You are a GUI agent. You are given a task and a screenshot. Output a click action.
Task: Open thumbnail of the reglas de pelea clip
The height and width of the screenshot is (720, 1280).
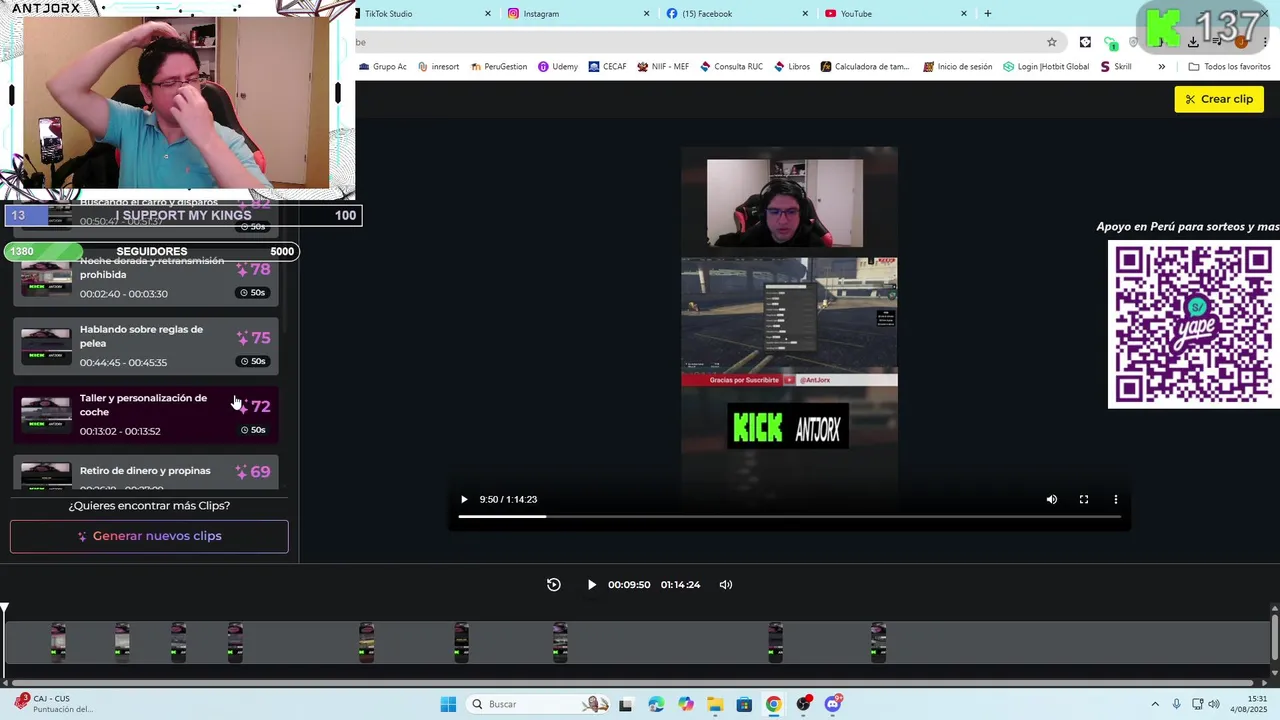[x=46, y=346]
